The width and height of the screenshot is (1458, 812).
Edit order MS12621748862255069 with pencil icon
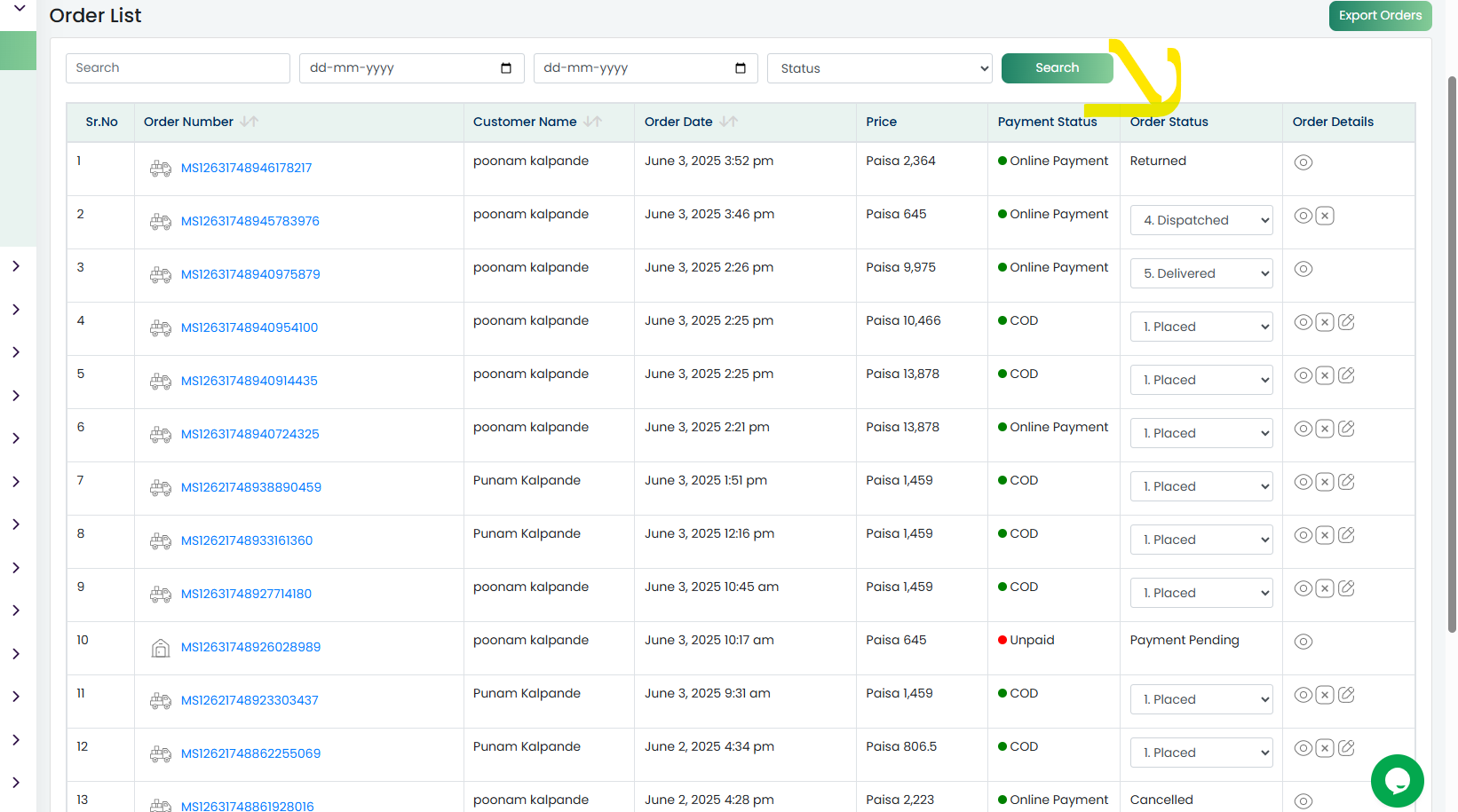tap(1346, 748)
